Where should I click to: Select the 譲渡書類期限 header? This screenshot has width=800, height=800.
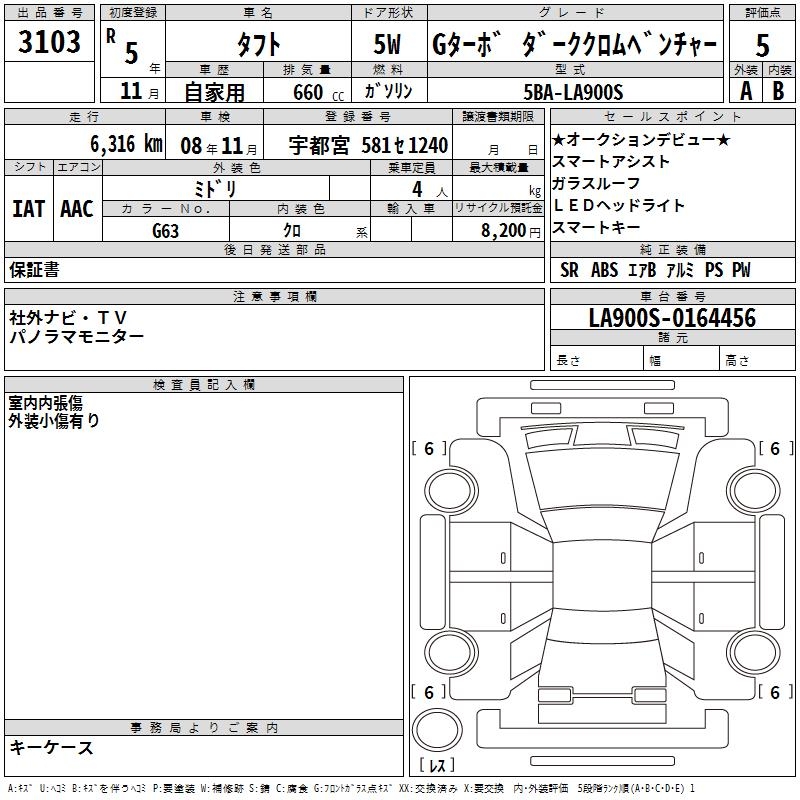[498, 116]
